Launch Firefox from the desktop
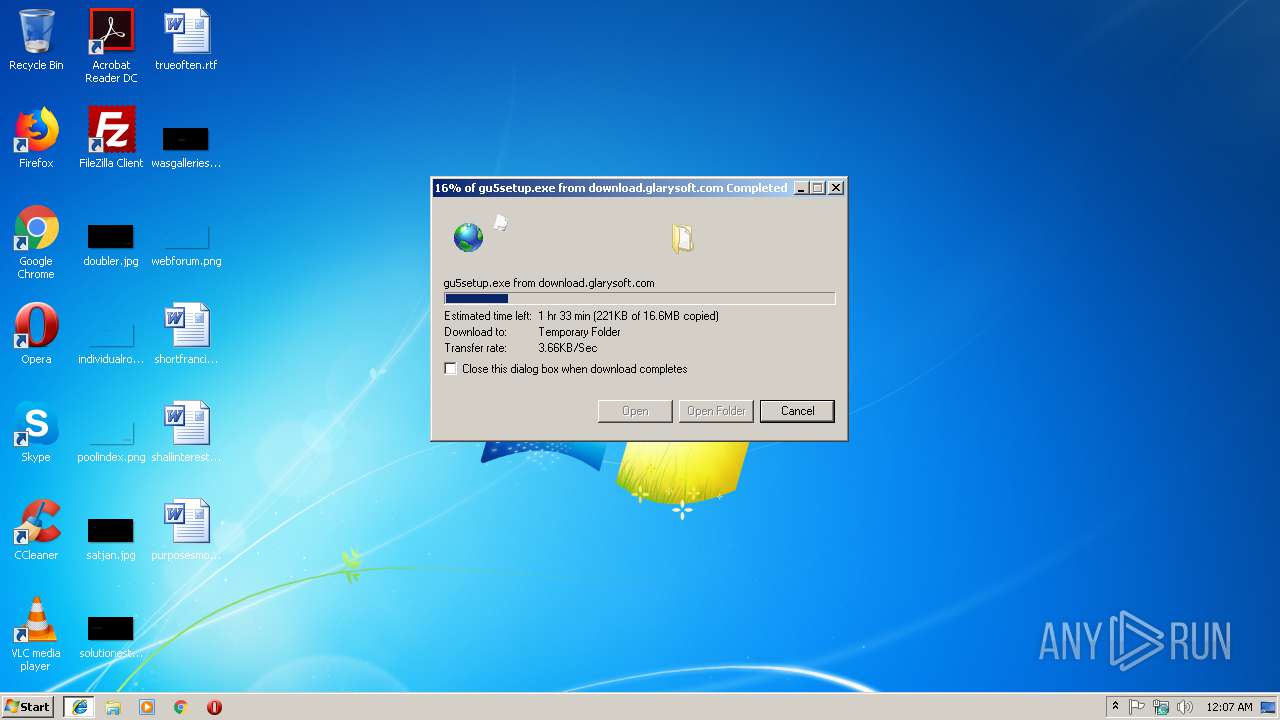This screenshot has width=1280, height=720. (36, 138)
